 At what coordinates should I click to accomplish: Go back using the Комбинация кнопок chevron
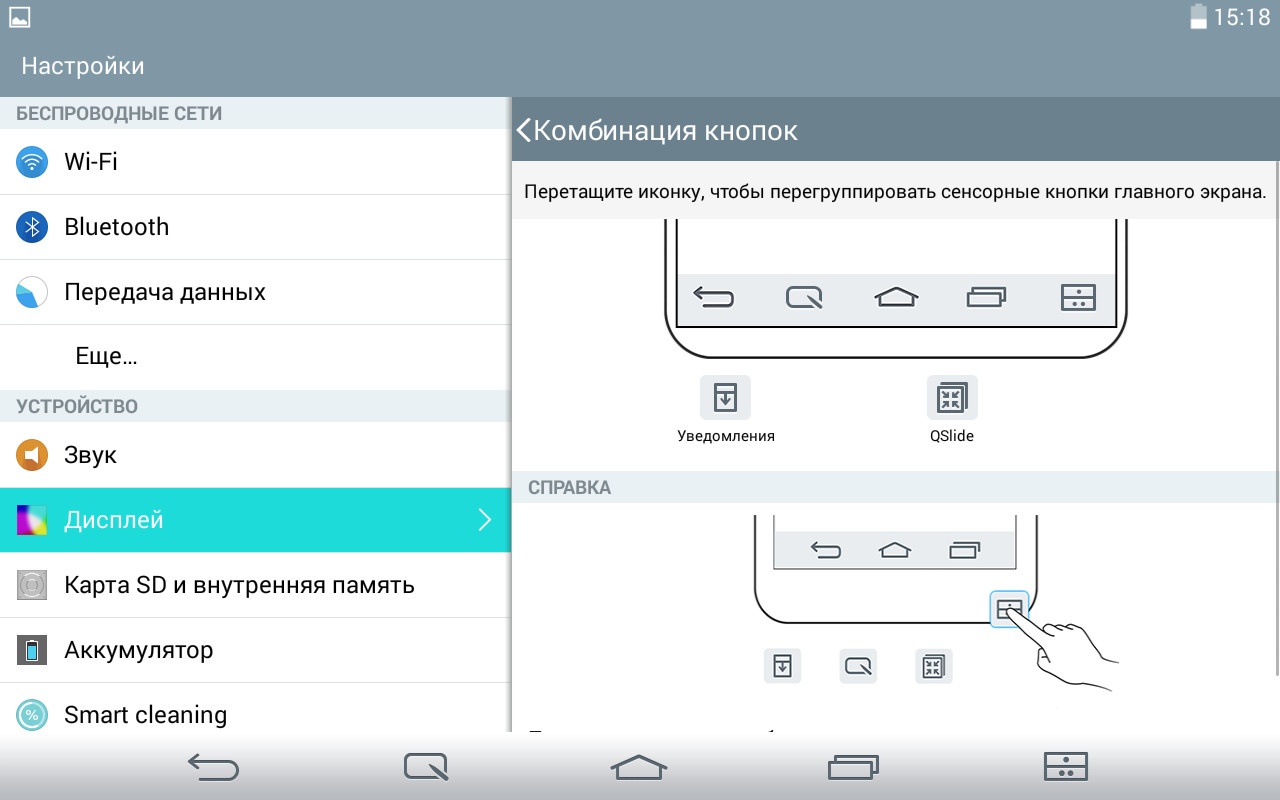[524, 130]
